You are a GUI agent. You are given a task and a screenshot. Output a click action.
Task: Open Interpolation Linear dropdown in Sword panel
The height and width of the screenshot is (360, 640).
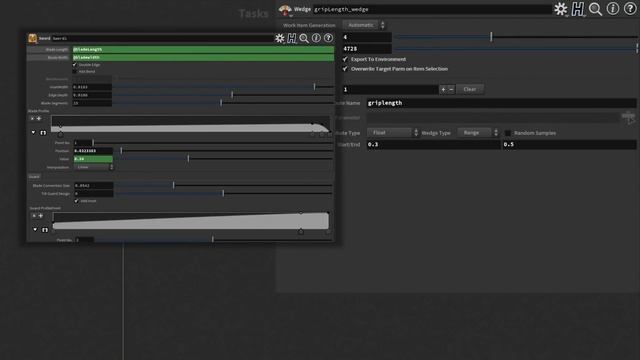tap(93, 167)
